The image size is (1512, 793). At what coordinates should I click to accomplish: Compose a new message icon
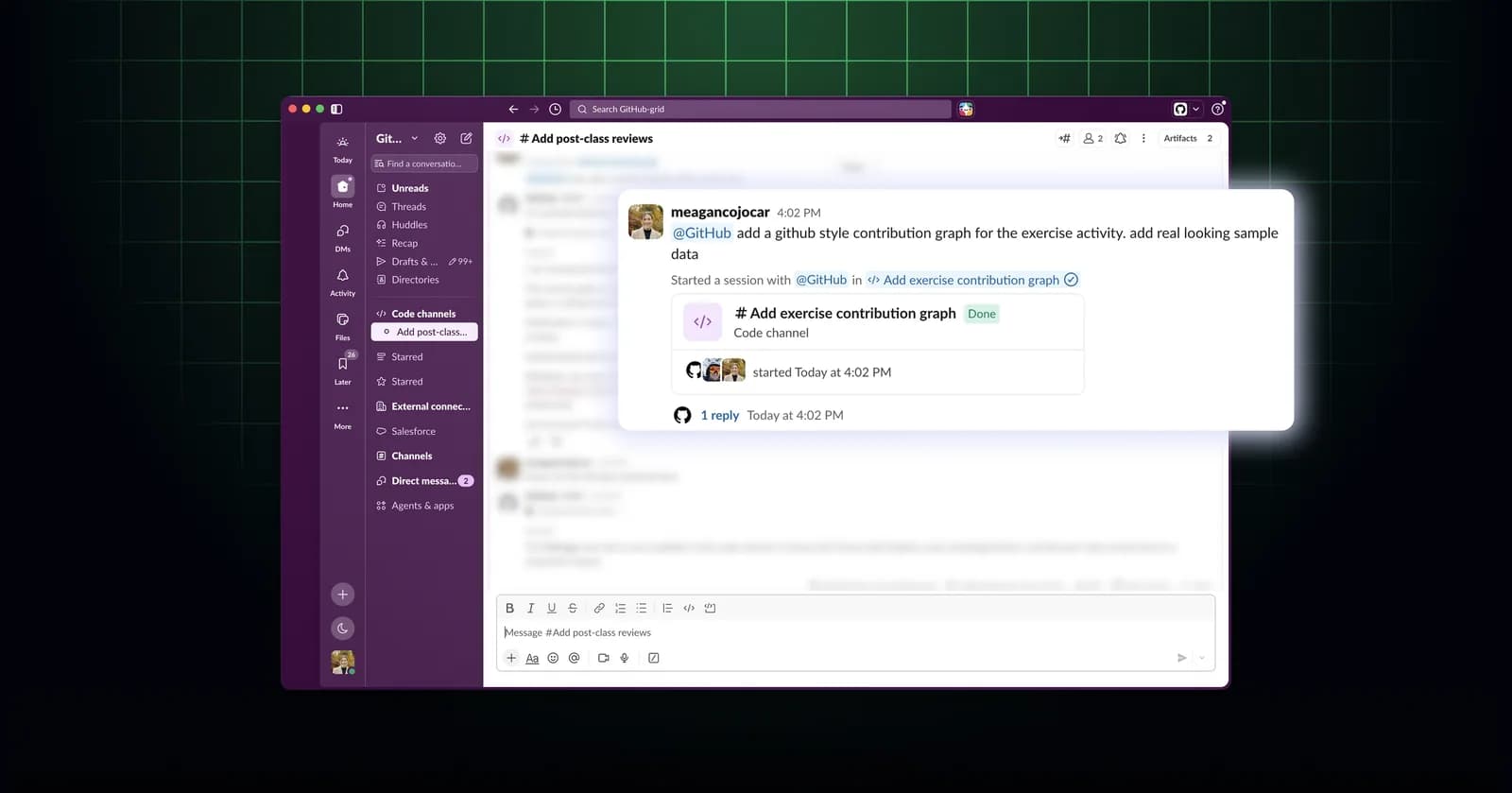pyautogui.click(x=466, y=138)
